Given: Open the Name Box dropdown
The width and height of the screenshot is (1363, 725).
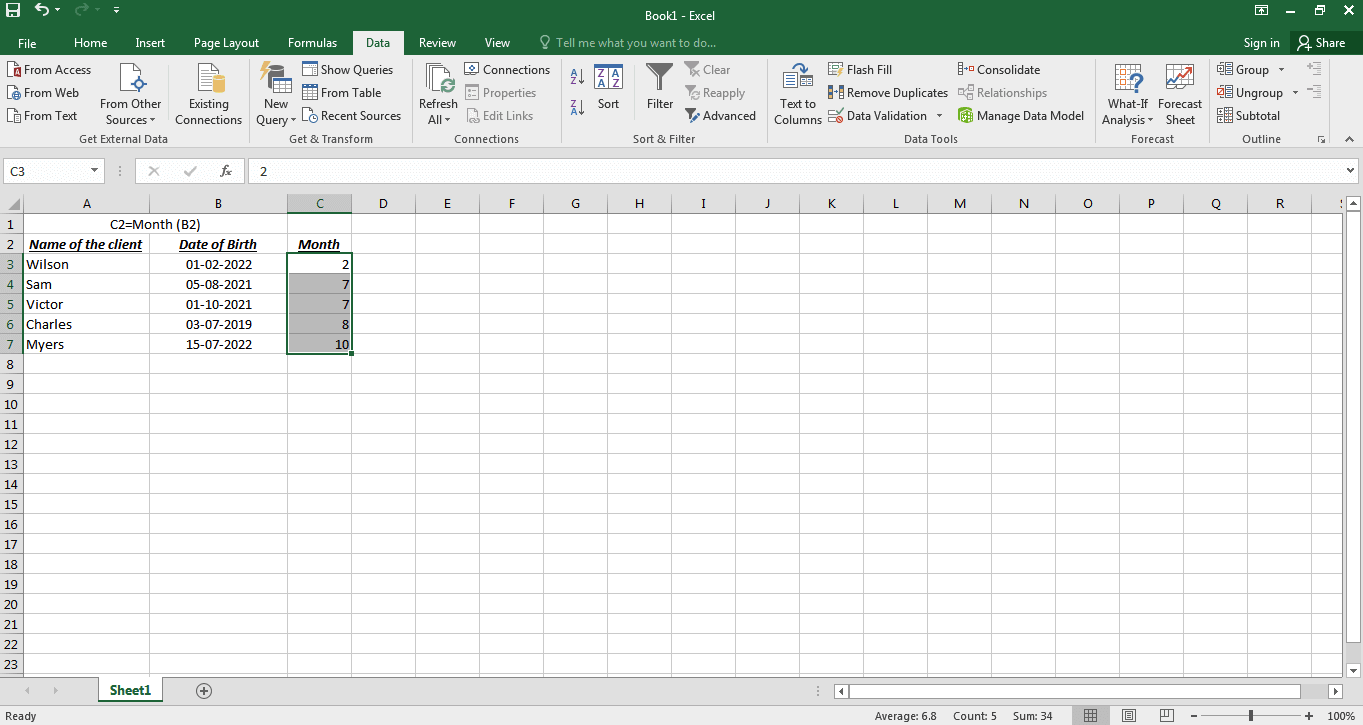Looking at the screenshot, I should point(95,171).
